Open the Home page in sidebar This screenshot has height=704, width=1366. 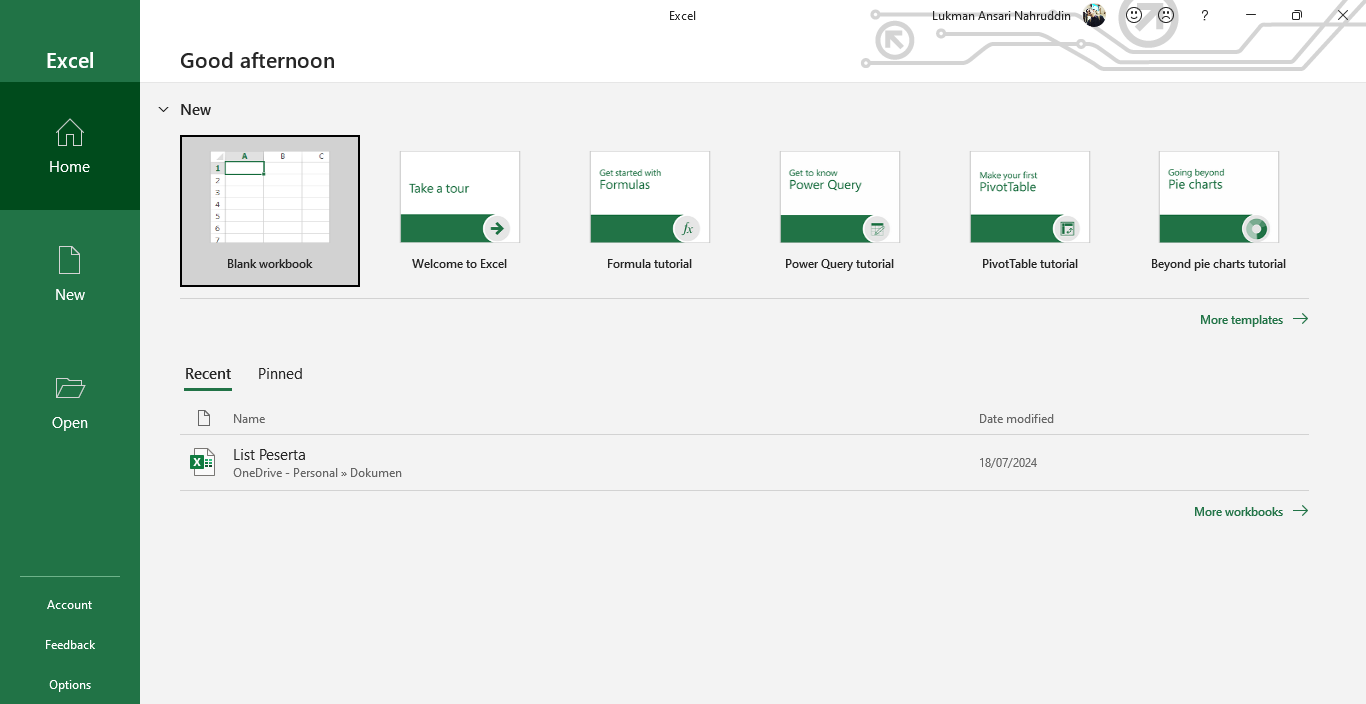coord(70,146)
